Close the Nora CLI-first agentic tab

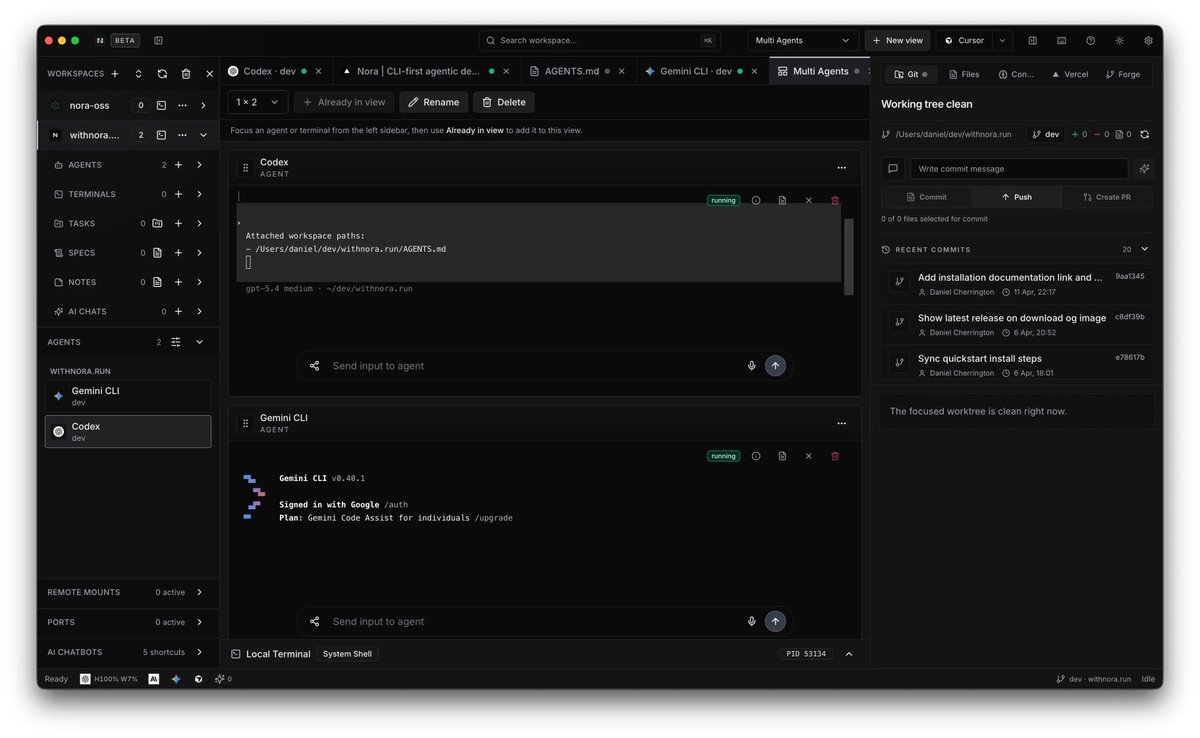(506, 71)
